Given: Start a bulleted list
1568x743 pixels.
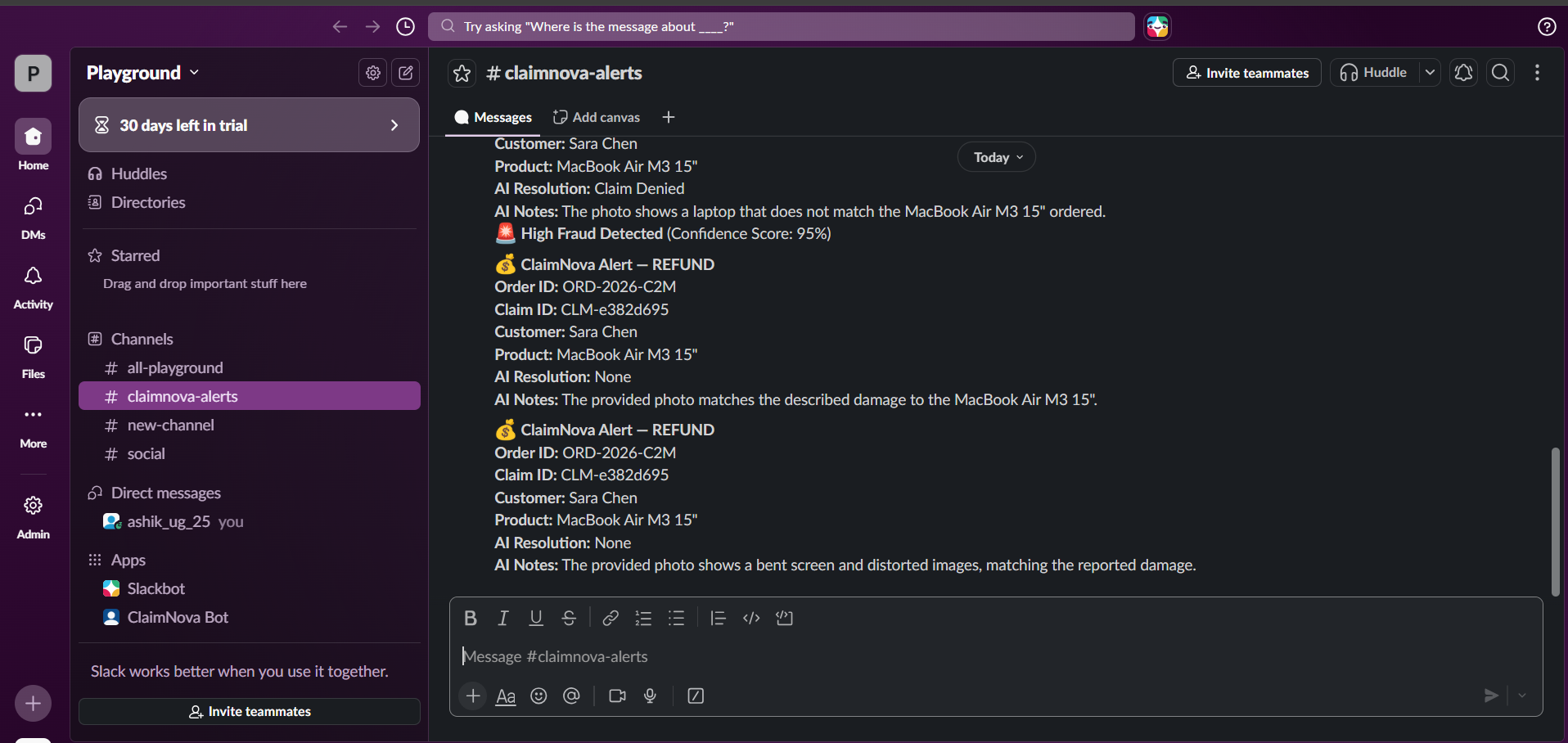Looking at the screenshot, I should 676,618.
